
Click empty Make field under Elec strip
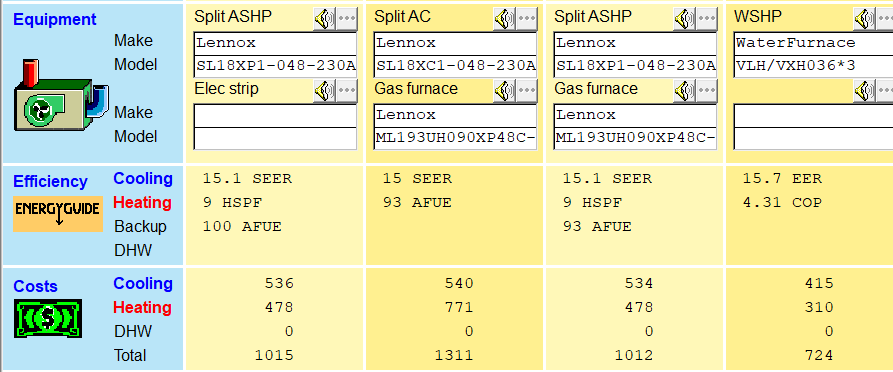275,115
